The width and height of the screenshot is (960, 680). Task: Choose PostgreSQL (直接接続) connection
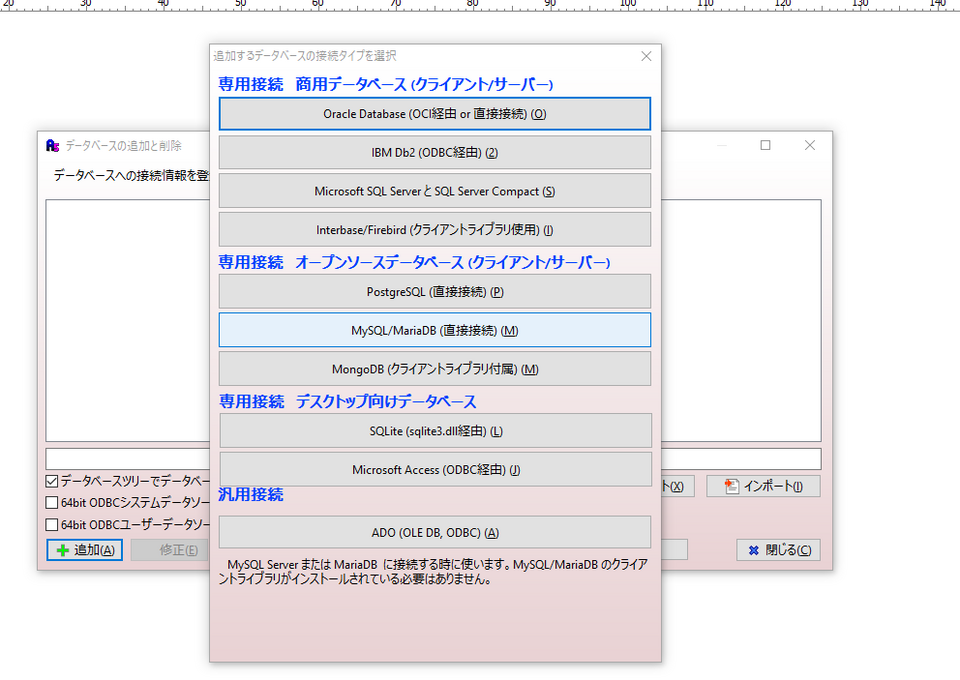435,291
